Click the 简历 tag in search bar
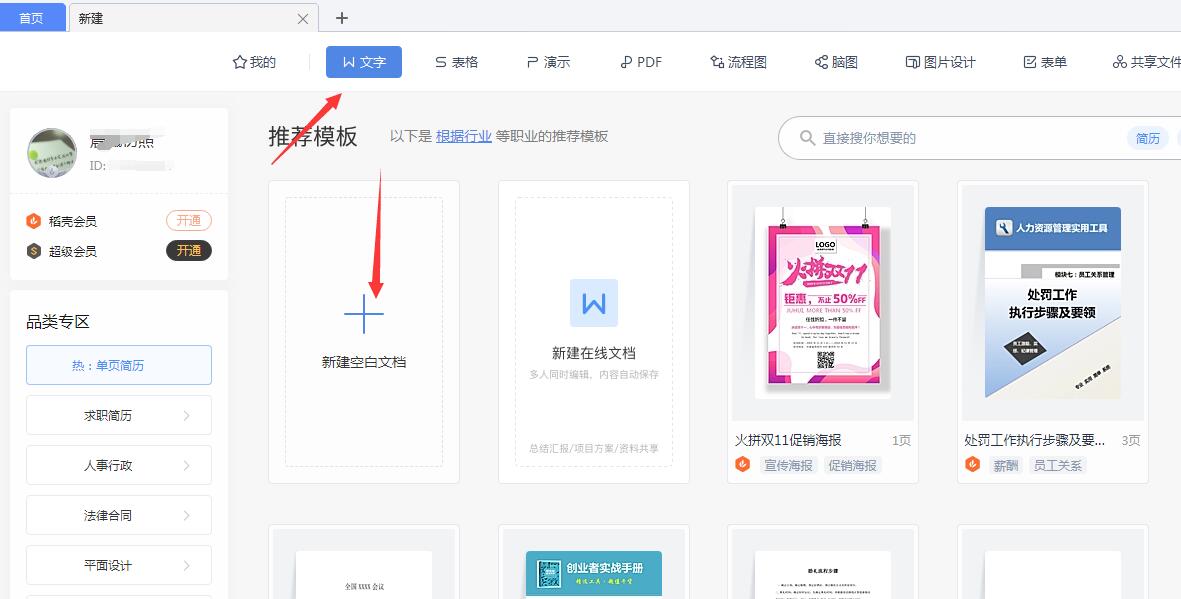The height and width of the screenshot is (599, 1181). (1148, 138)
